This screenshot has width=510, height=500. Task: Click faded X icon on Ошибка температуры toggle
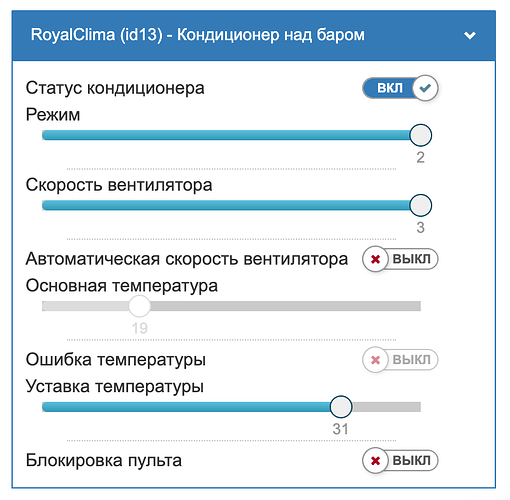point(375,360)
